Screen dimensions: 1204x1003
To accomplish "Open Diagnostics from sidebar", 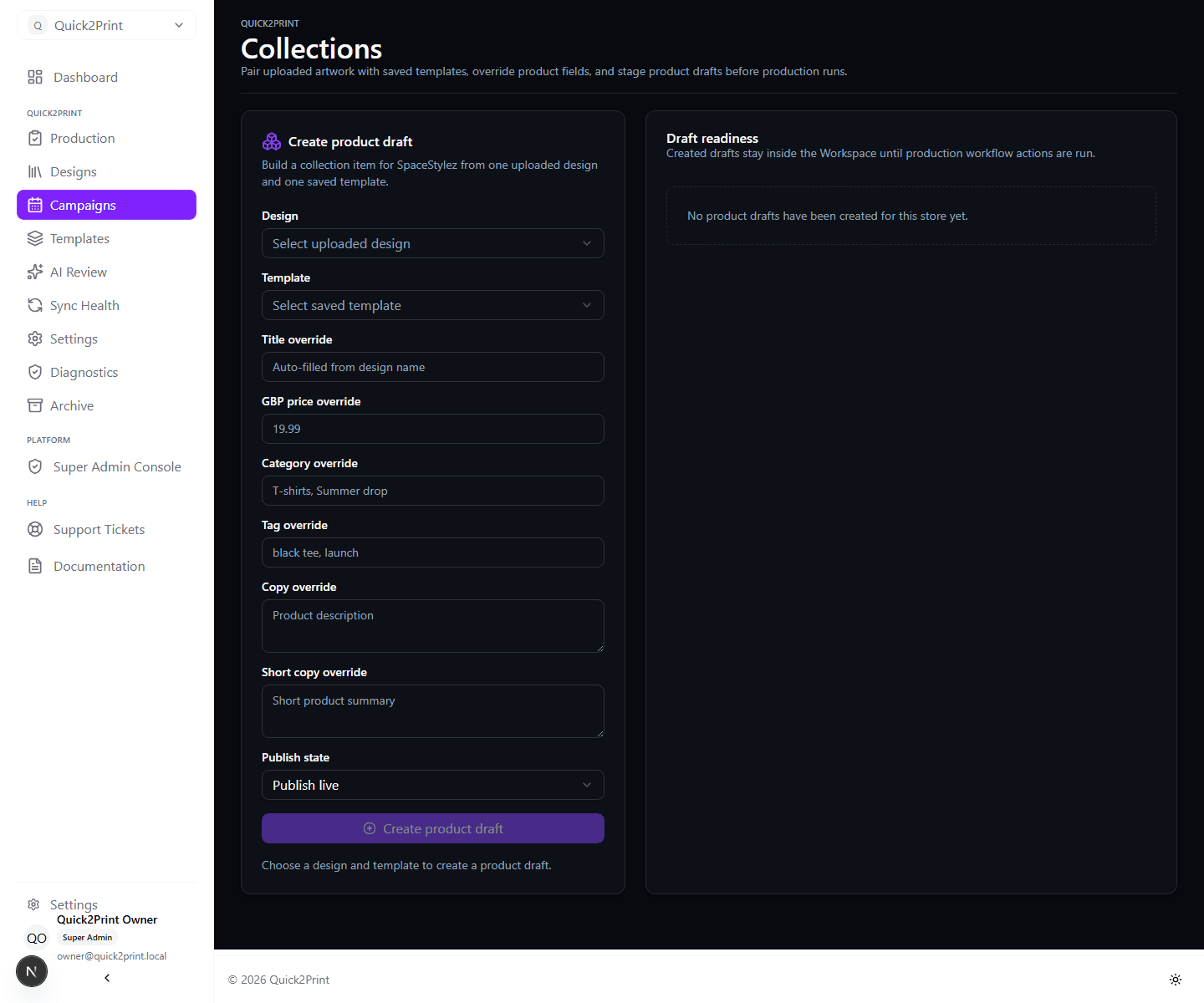I will coord(106,372).
